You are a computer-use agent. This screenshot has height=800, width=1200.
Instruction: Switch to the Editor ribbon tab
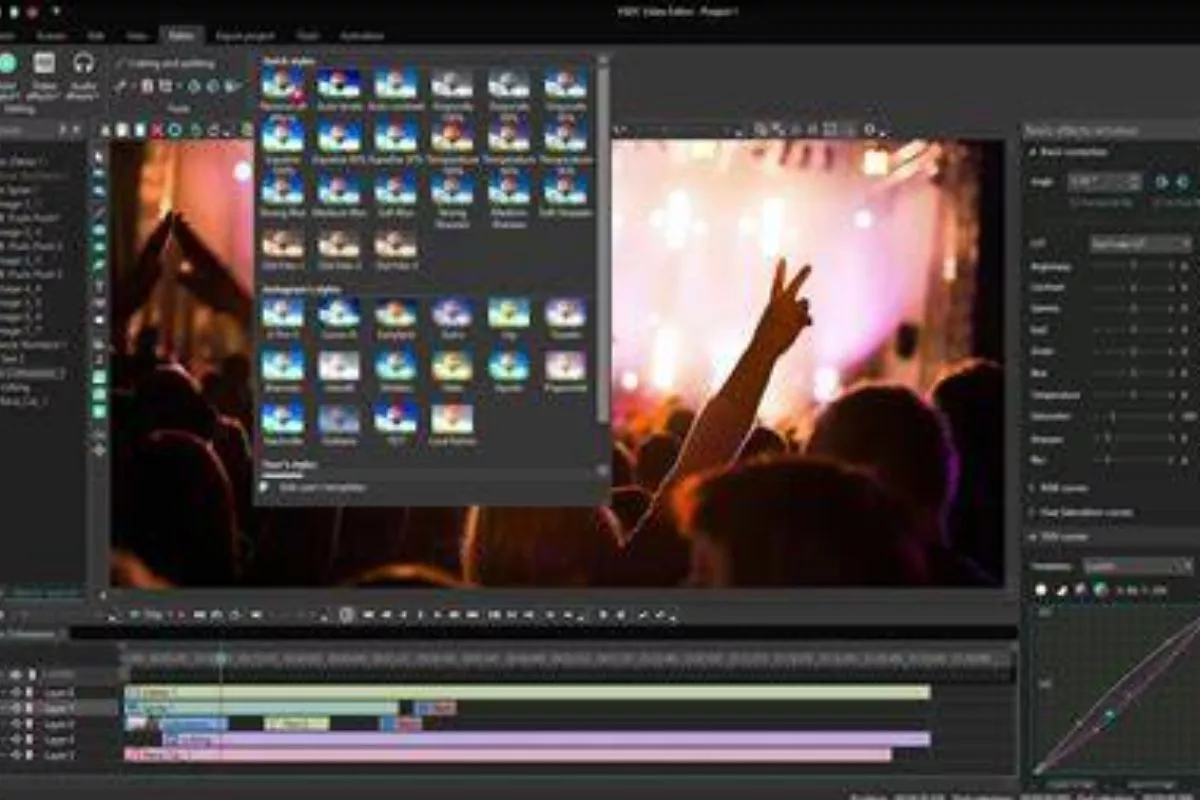pyautogui.click(x=181, y=36)
